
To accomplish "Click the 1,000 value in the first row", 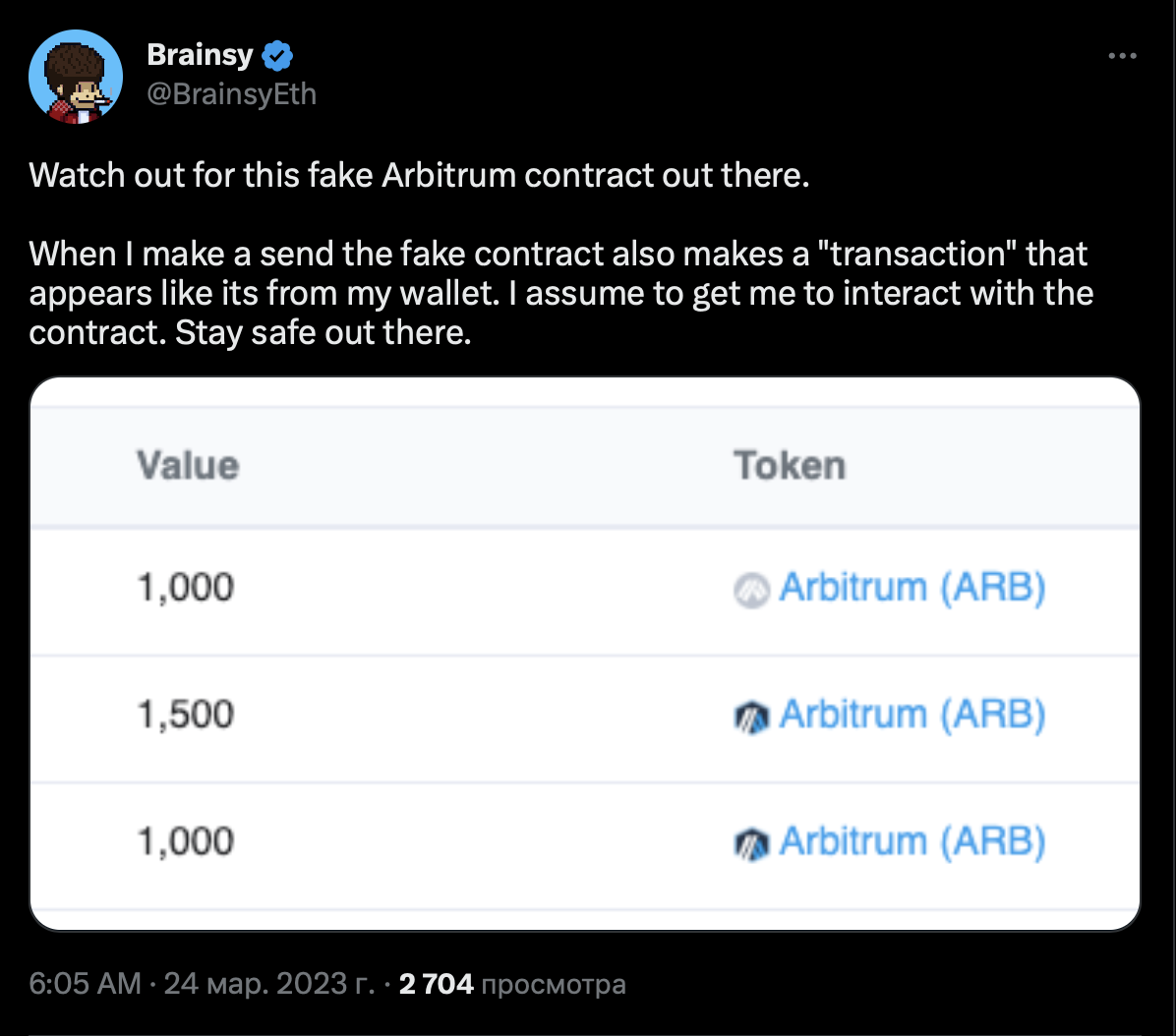I will [x=186, y=588].
